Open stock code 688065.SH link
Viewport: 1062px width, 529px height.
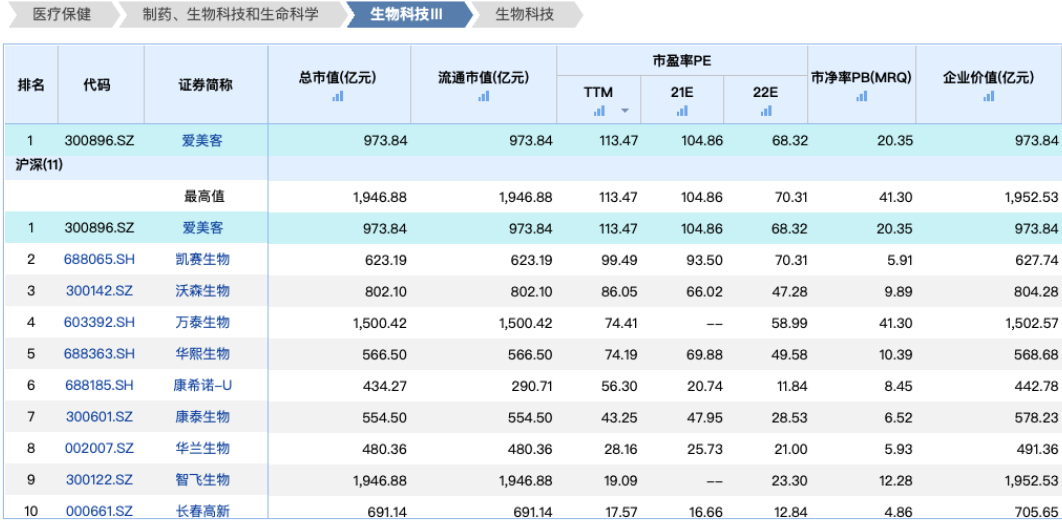tap(99, 260)
